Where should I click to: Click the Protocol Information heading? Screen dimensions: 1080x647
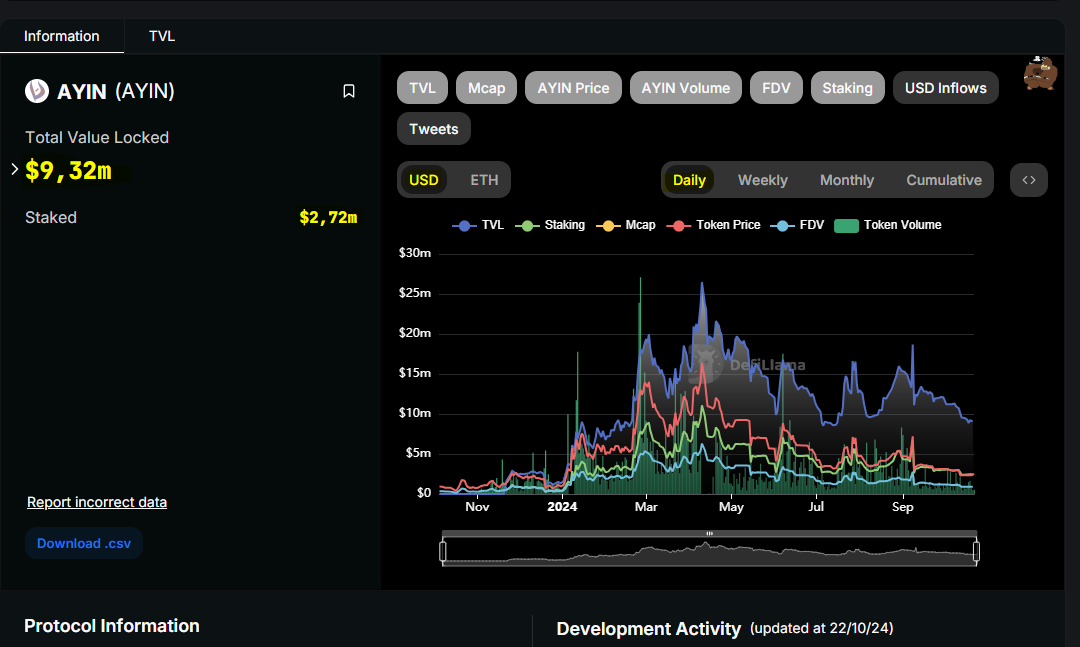point(112,626)
